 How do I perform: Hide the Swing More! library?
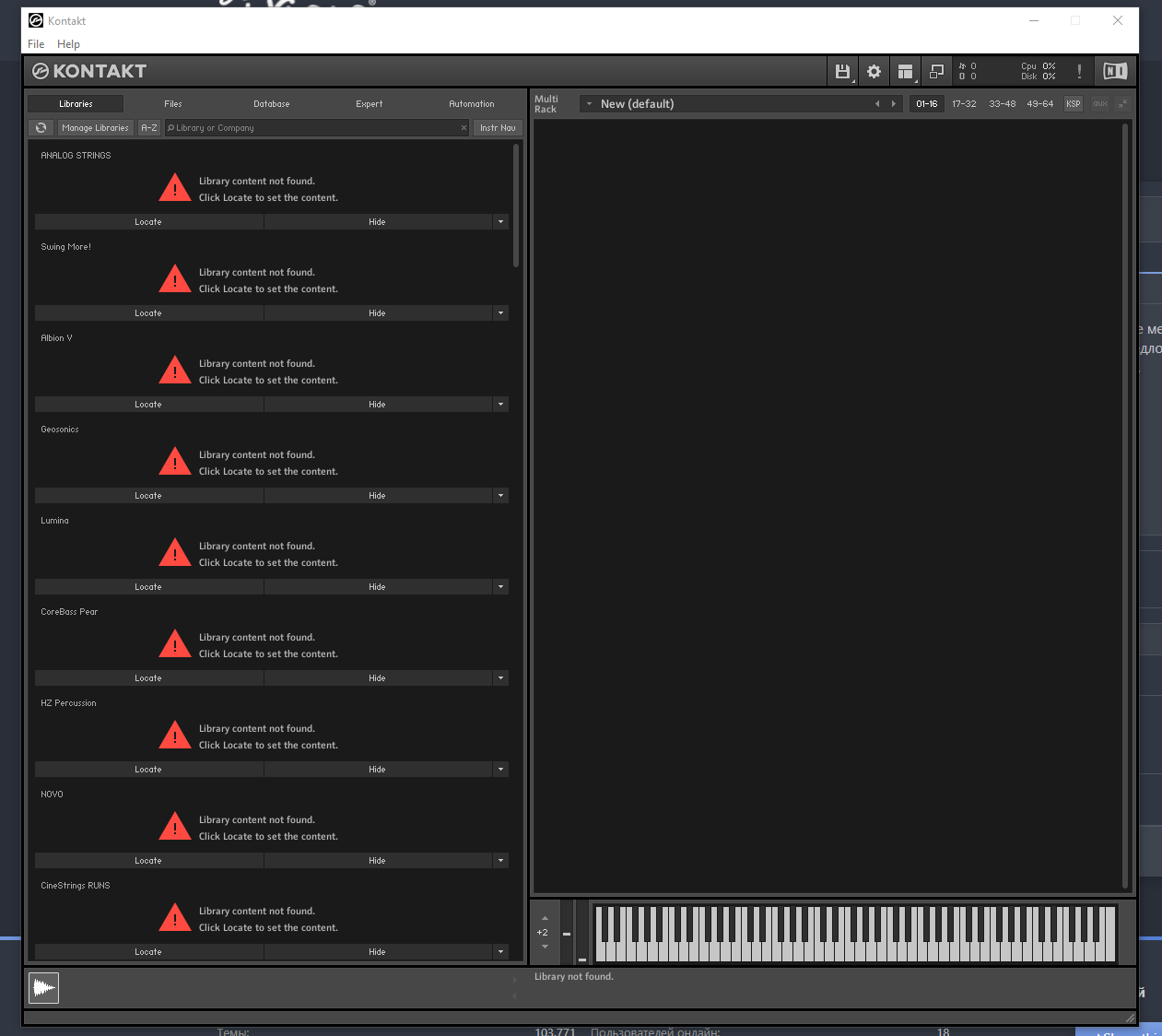(x=378, y=313)
